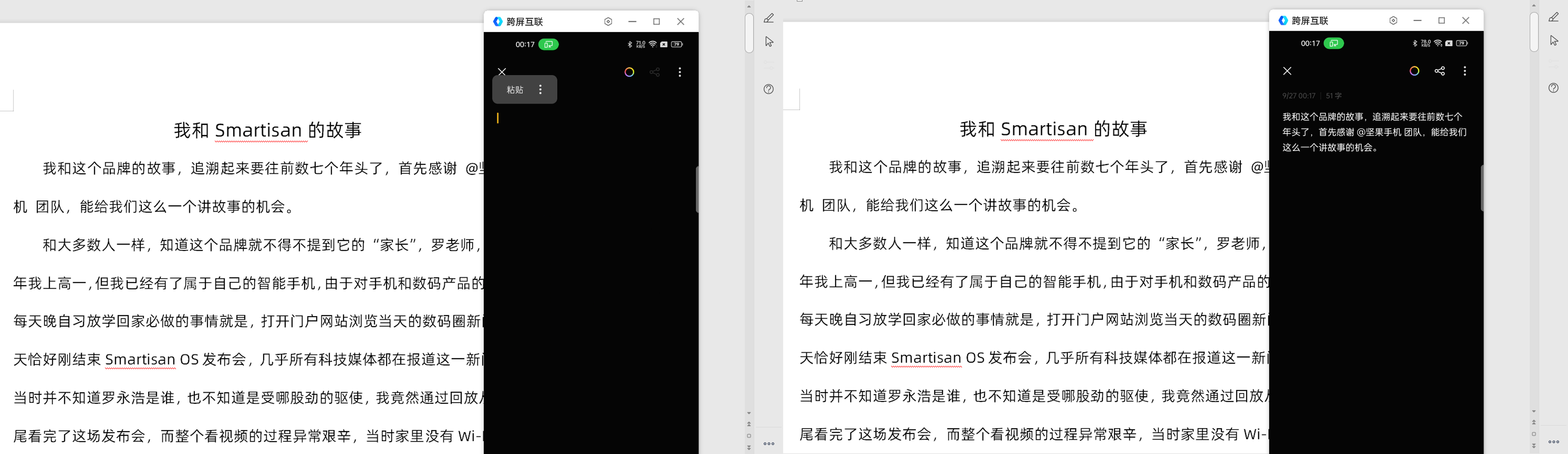This screenshot has width=1568, height=454.
Task: Open the three-dot overflow menu in the notes app
Action: (x=680, y=72)
